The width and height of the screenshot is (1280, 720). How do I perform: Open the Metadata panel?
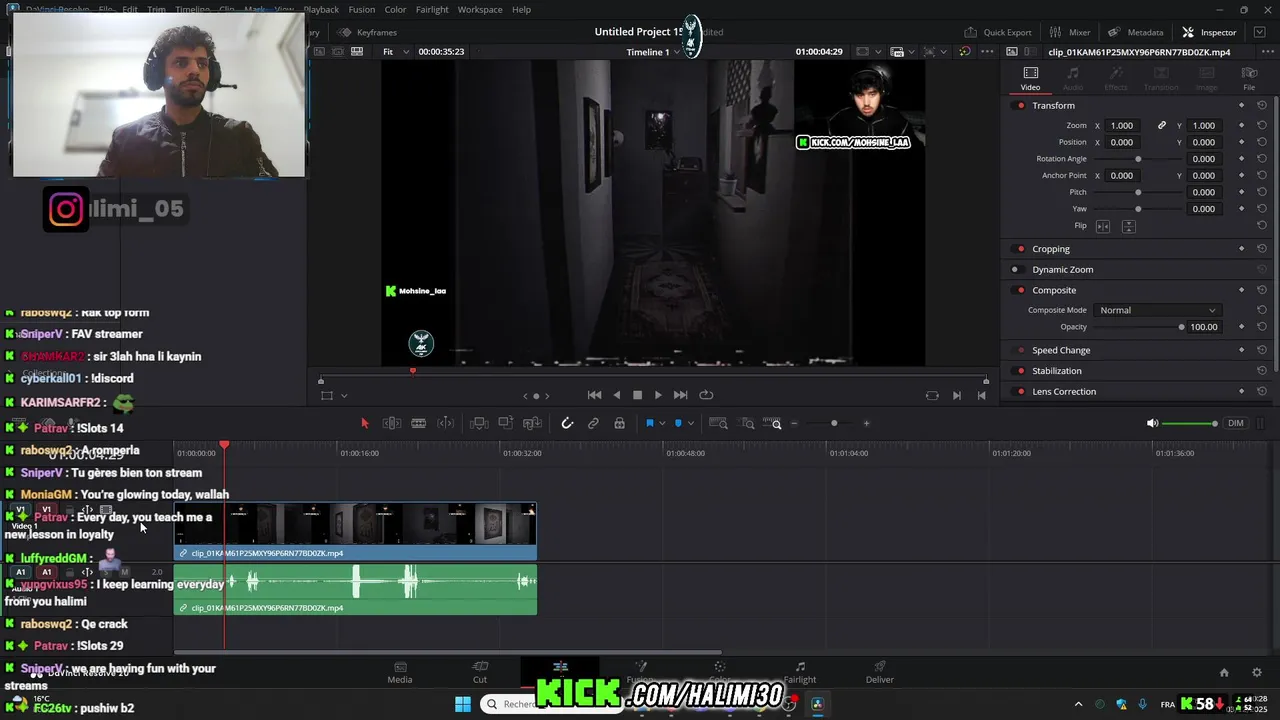(x=1135, y=32)
